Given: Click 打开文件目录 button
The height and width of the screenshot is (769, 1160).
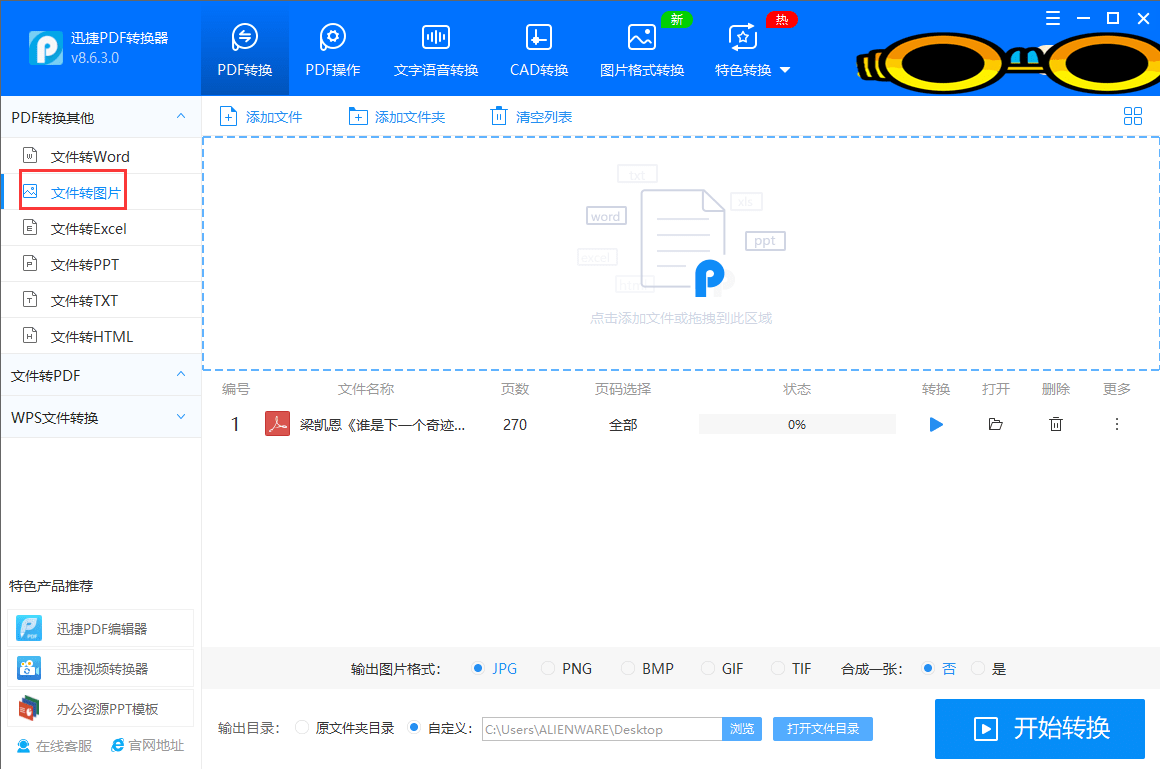Looking at the screenshot, I should 823,729.
